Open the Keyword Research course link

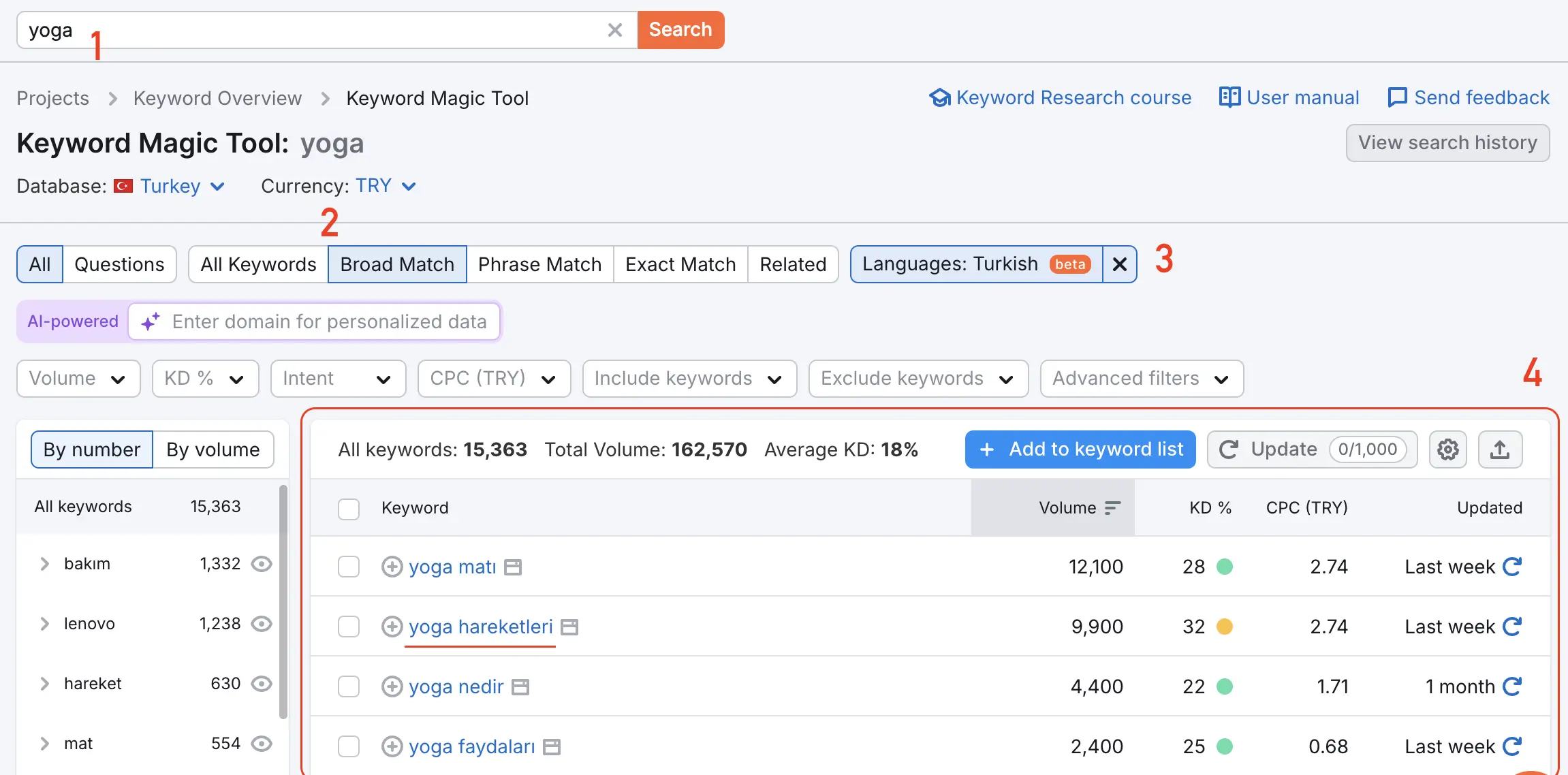point(1060,98)
